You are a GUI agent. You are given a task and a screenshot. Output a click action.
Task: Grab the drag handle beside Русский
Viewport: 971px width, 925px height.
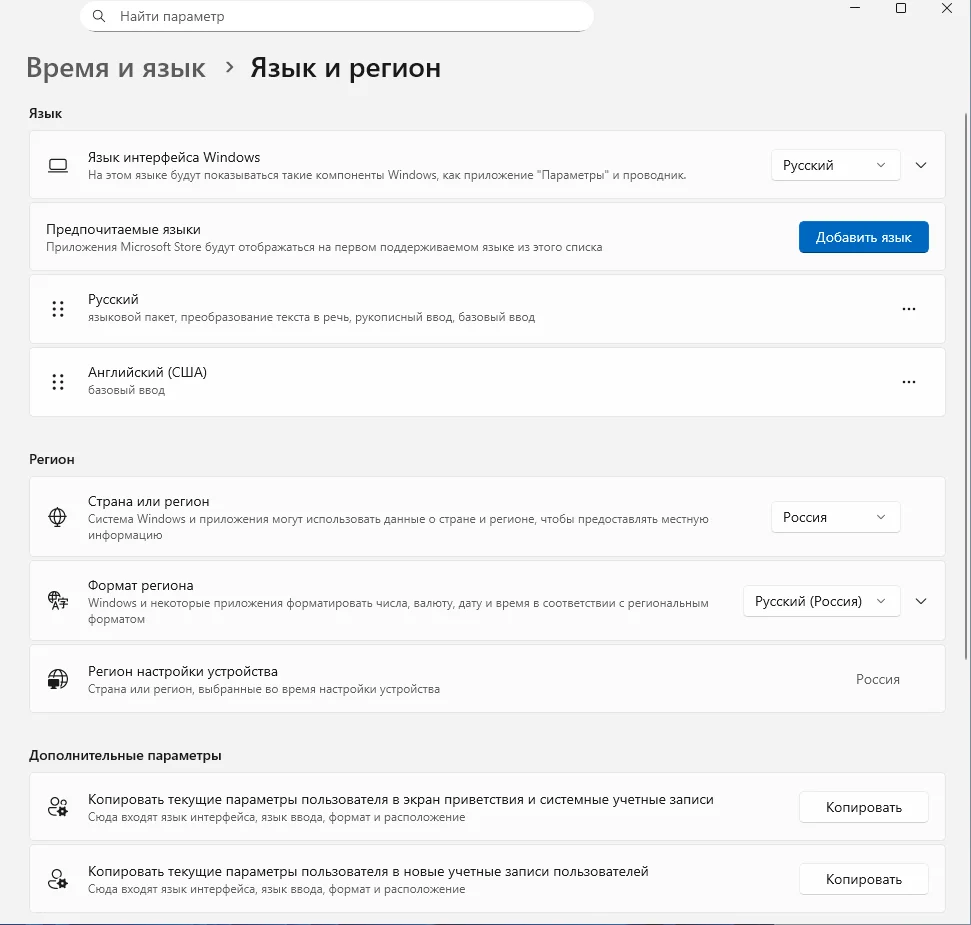coord(58,309)
